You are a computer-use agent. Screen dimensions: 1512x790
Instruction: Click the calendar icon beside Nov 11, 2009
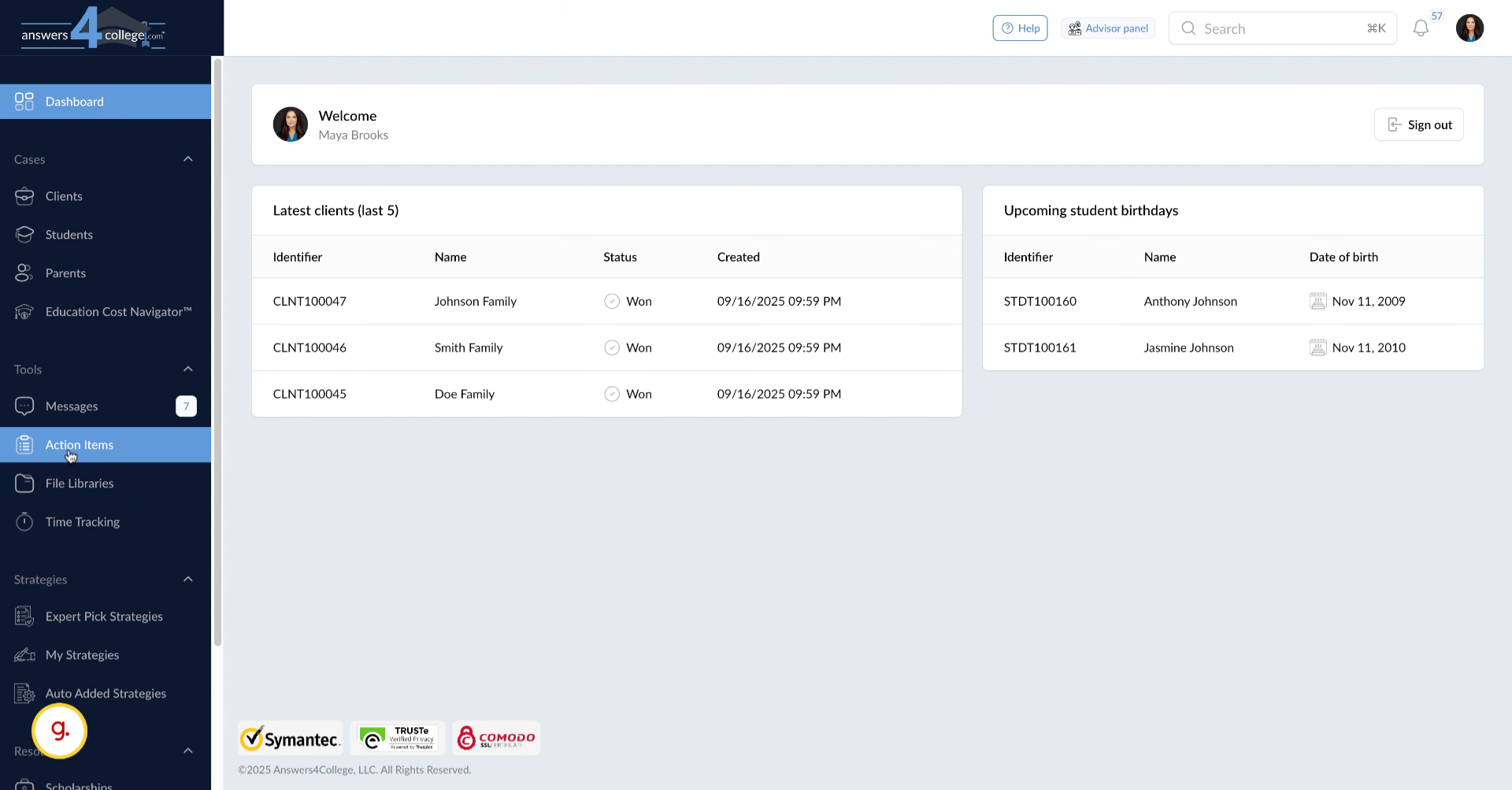1319,301
